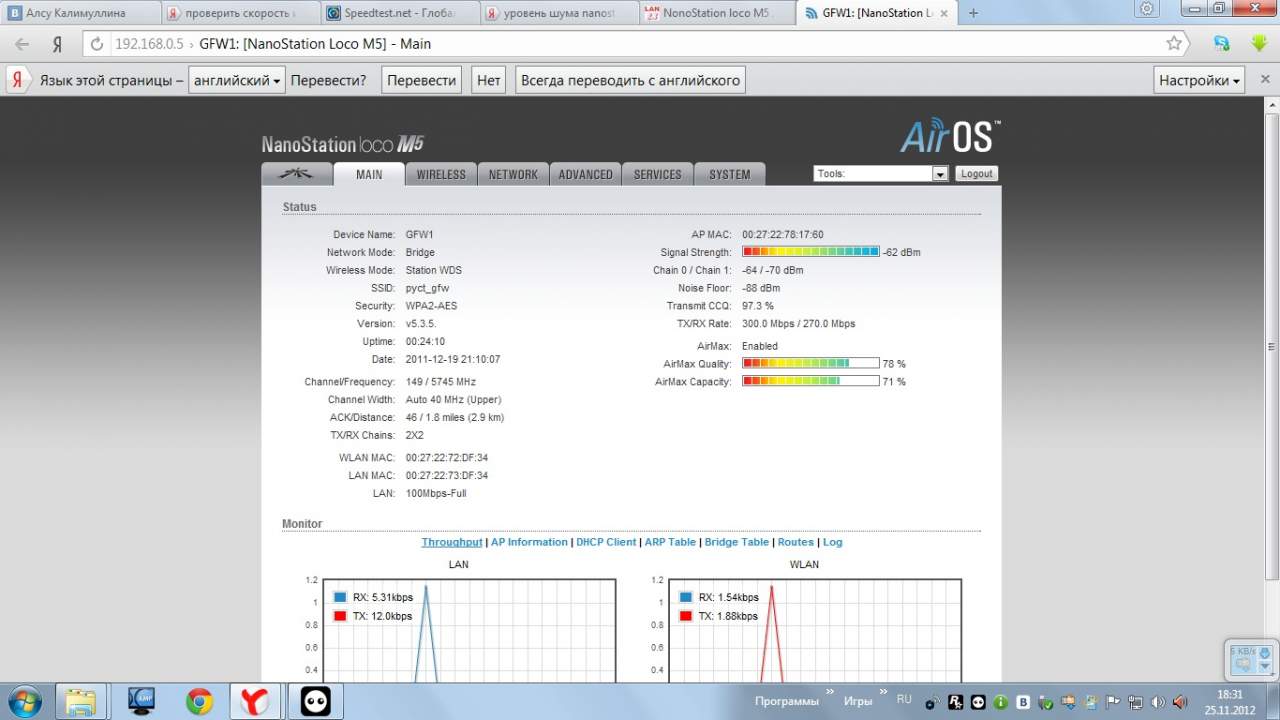Viewport: 1280px width, 720px height.
Task: Open the ARP Table link
Action: coord(670,542)
